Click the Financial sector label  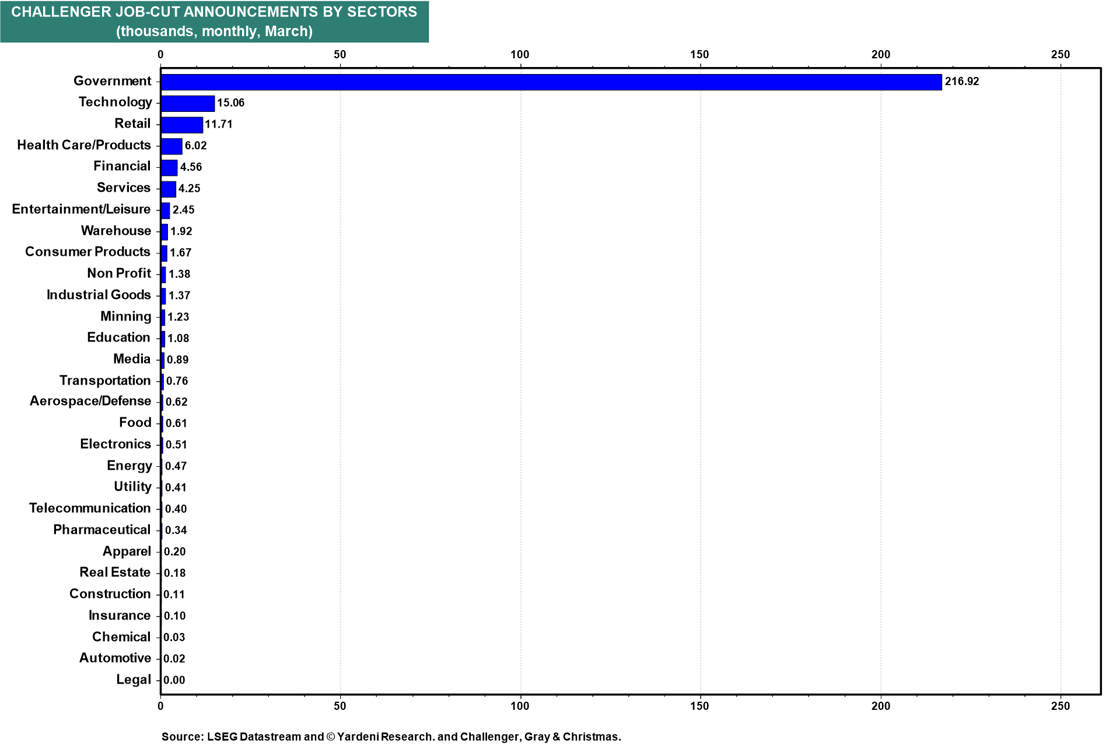click(x=122, y=166)
